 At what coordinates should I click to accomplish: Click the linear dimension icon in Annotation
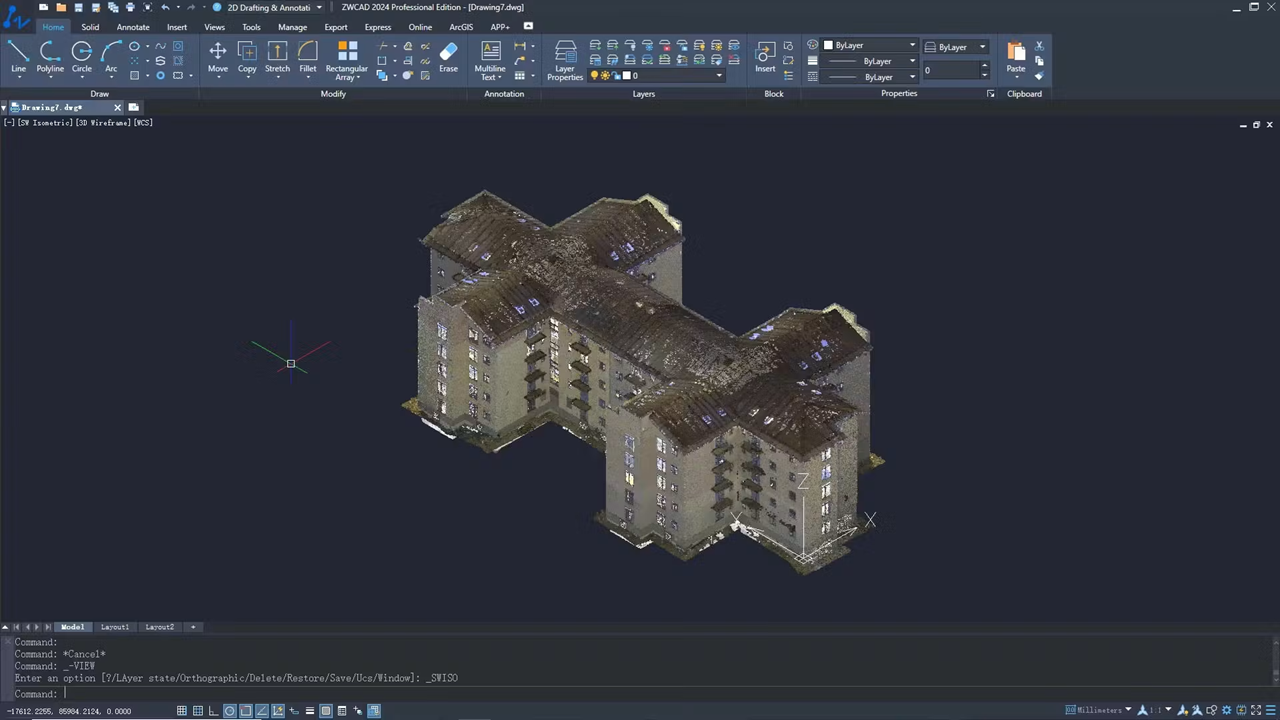[x=520, y=46]
